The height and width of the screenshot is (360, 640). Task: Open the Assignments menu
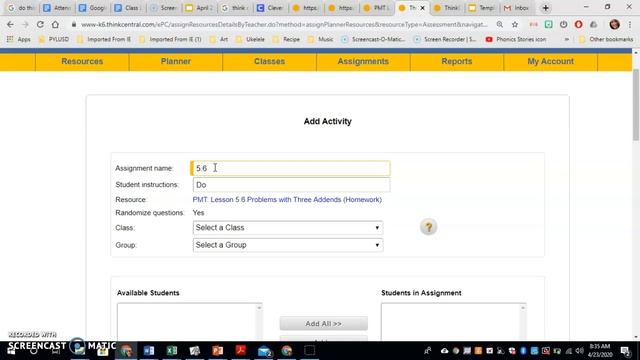coord(363,61)
